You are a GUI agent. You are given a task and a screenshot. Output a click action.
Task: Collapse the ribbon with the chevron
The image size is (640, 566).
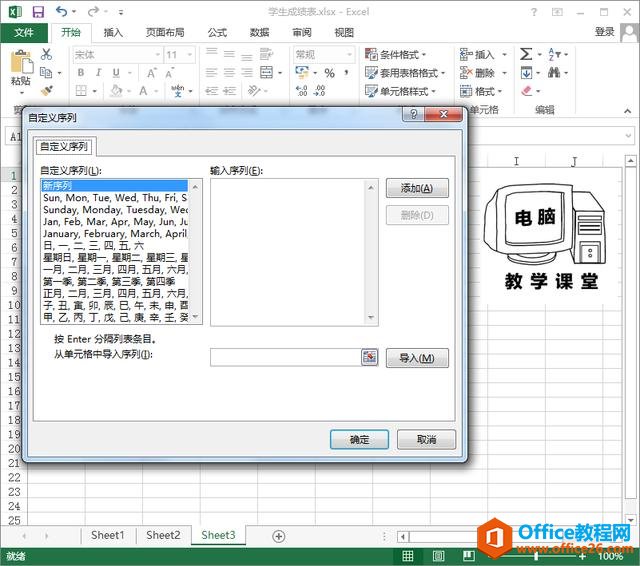pyautogui.click(x=627, y=111)
